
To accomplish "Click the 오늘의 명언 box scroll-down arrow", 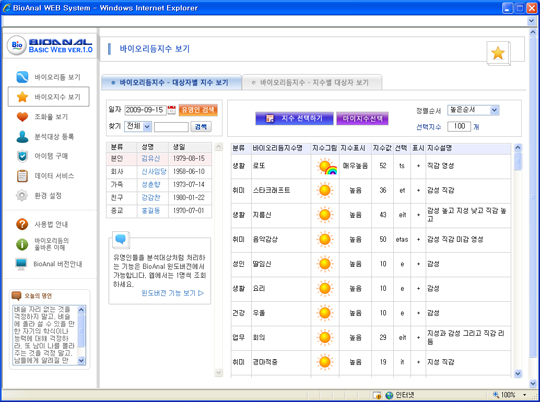I will [x=81, y=361].
